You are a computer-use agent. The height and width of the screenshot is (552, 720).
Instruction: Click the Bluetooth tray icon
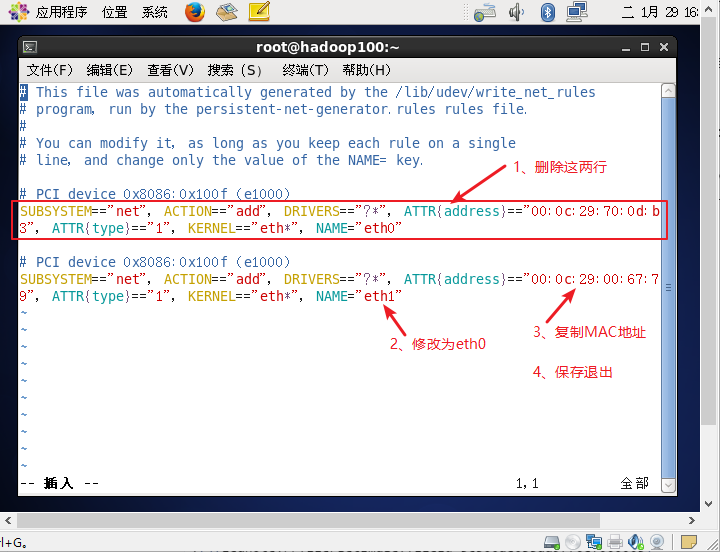click(x=547, y=12)
